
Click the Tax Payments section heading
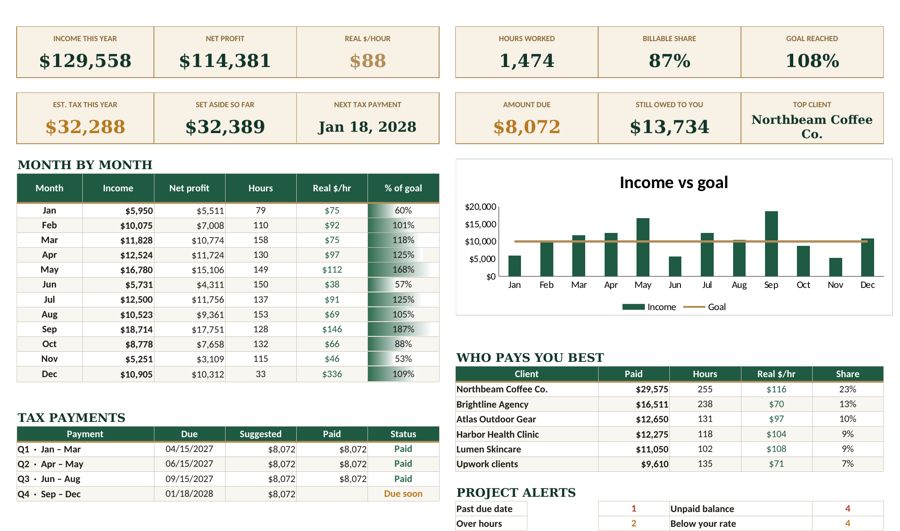pos(71,418)
